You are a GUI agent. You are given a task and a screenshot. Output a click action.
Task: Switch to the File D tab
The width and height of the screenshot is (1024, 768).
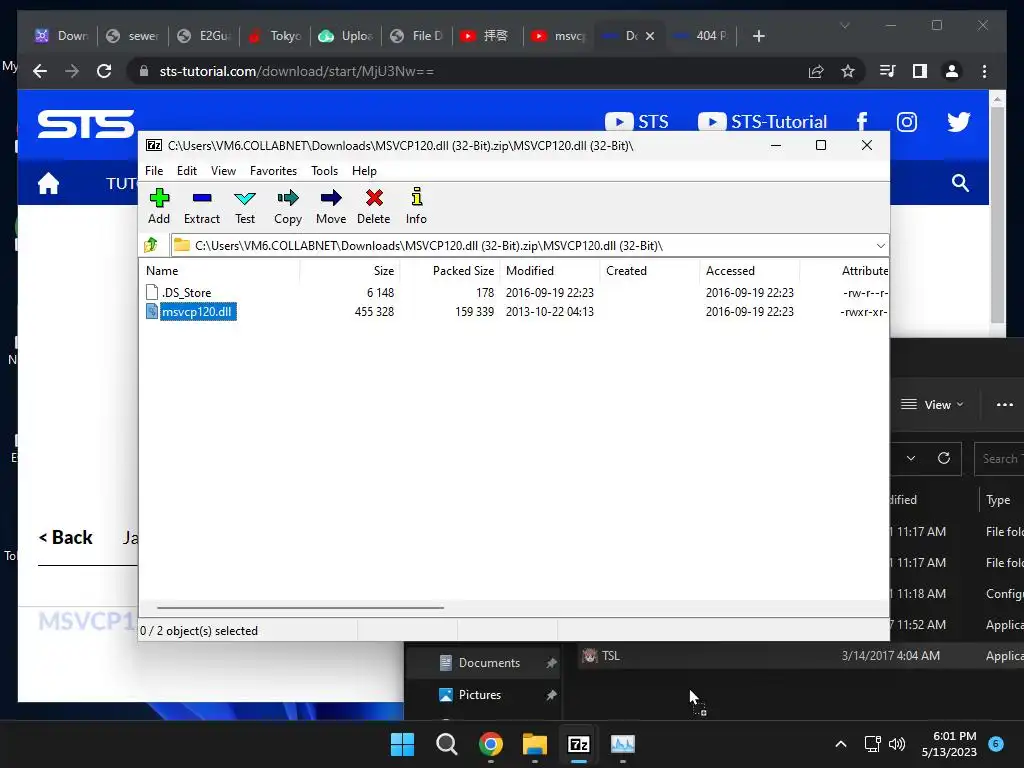(417, 36)
